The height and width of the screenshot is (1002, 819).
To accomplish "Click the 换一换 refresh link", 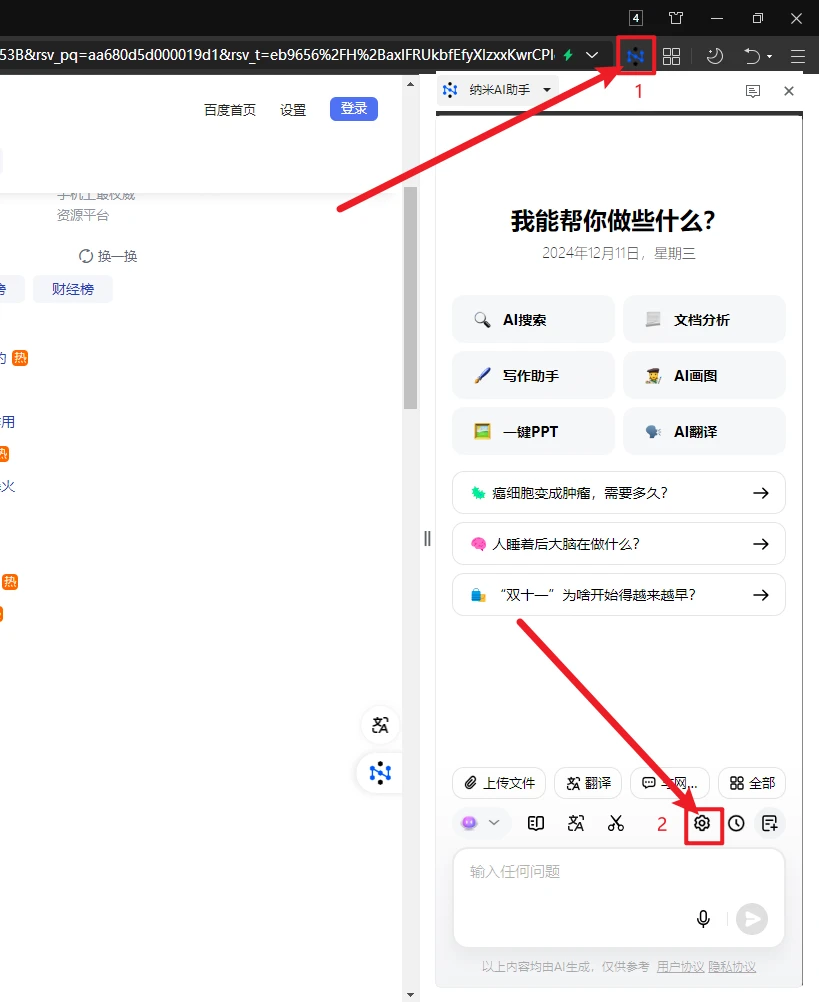I will 108,256.
